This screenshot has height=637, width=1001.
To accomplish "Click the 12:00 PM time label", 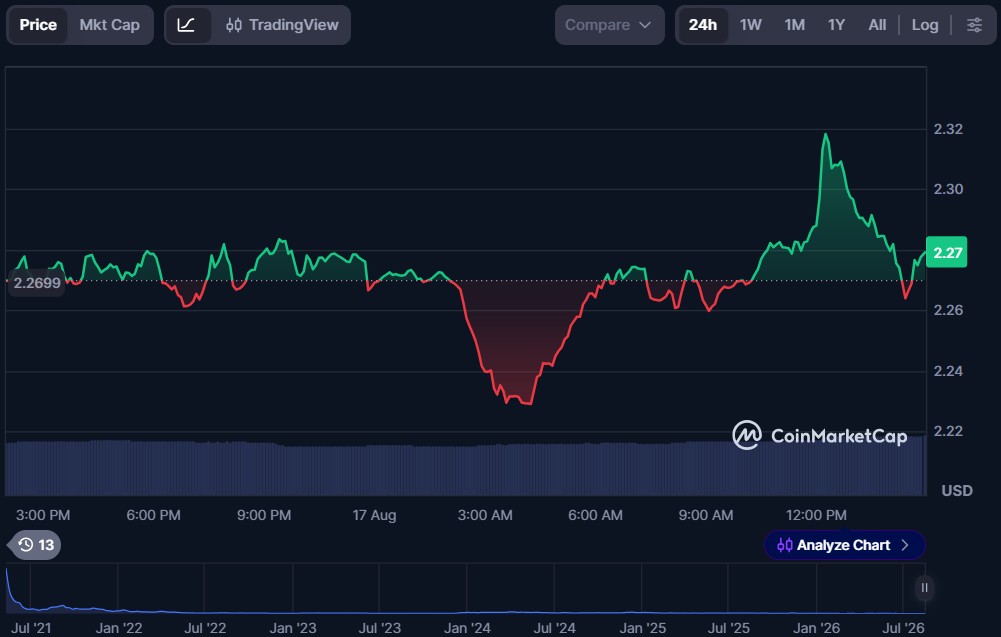I will 816,515.
